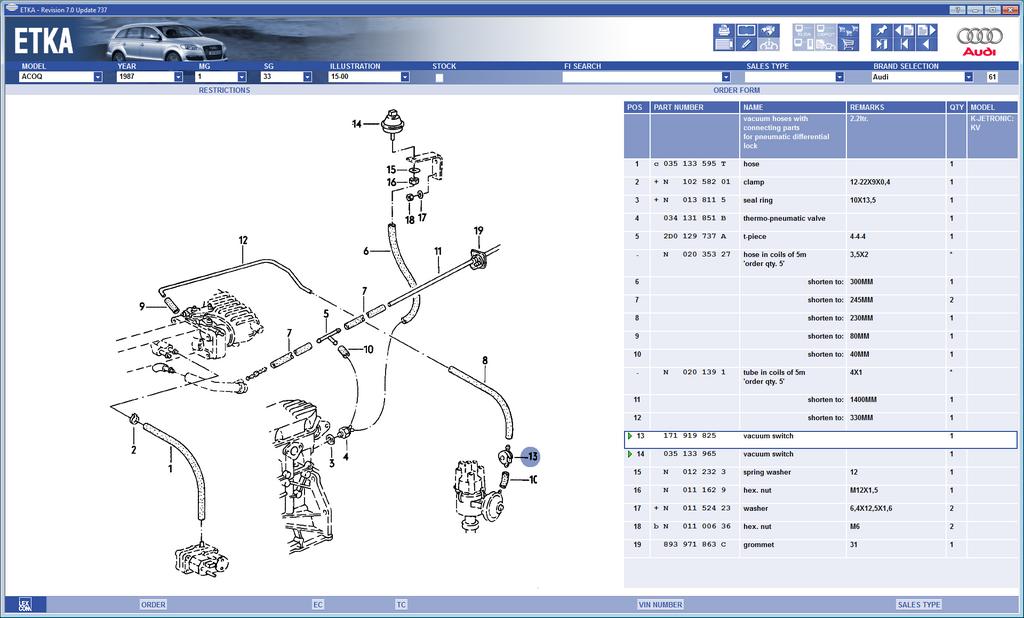Click highlighted callout 13 in the diagram

(532, 457)
